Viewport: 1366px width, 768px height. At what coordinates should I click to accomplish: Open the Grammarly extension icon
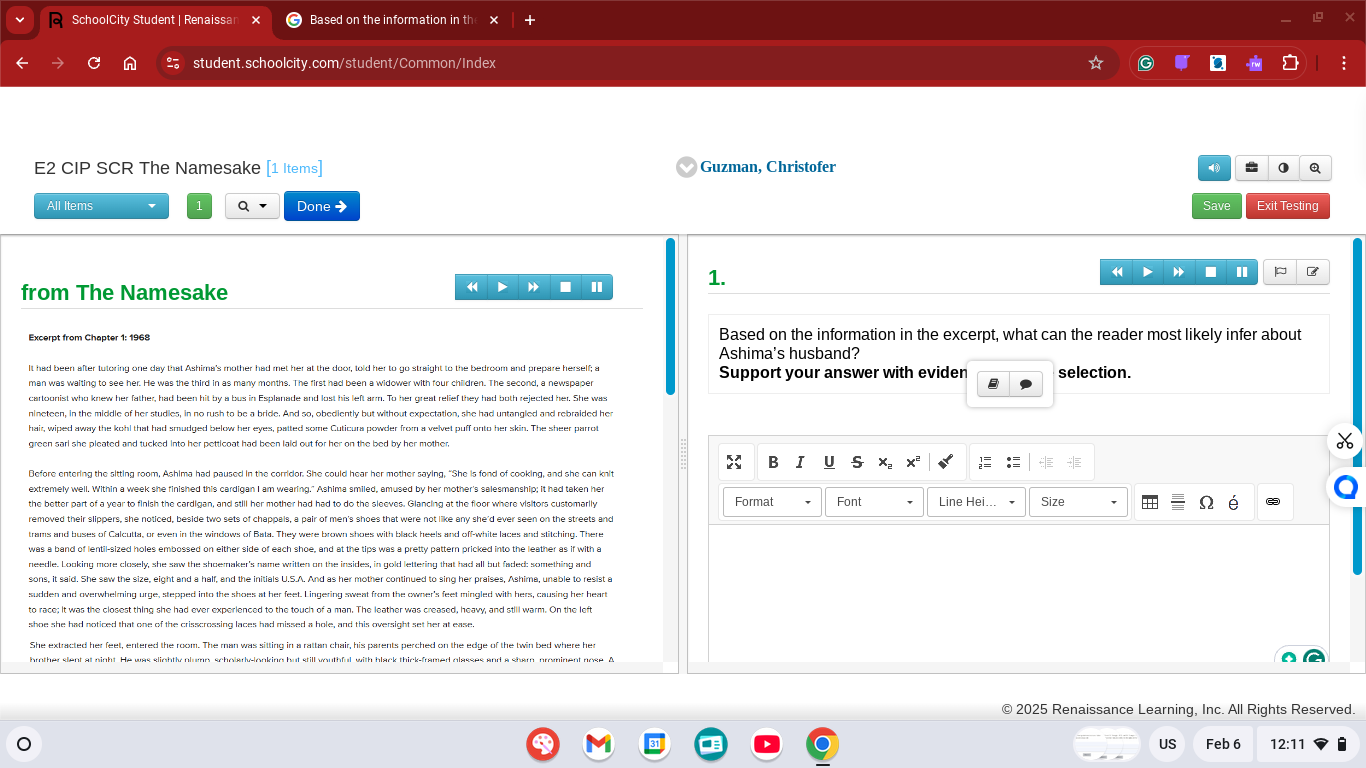1146,63
